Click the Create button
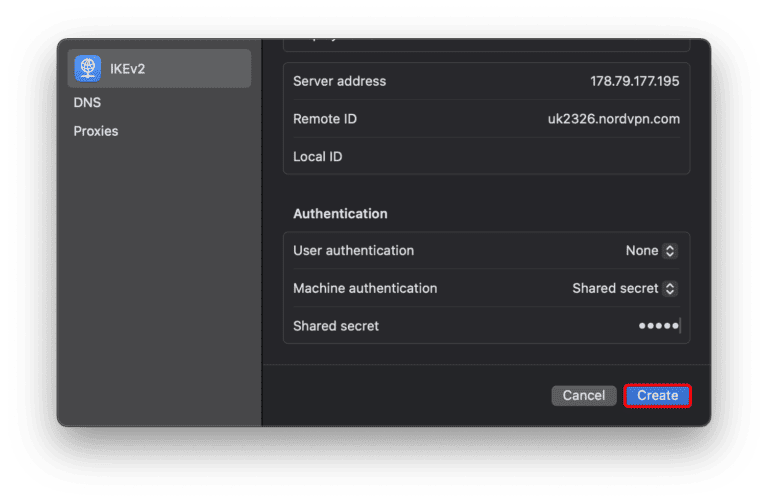Viewport: 768px width, 502px height. [657, 396]
